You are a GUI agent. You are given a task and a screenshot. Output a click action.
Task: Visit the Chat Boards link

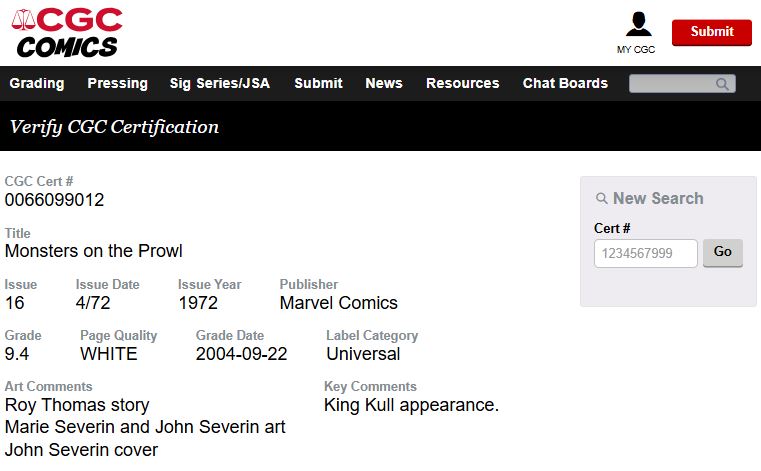click(x=565, y=84)
